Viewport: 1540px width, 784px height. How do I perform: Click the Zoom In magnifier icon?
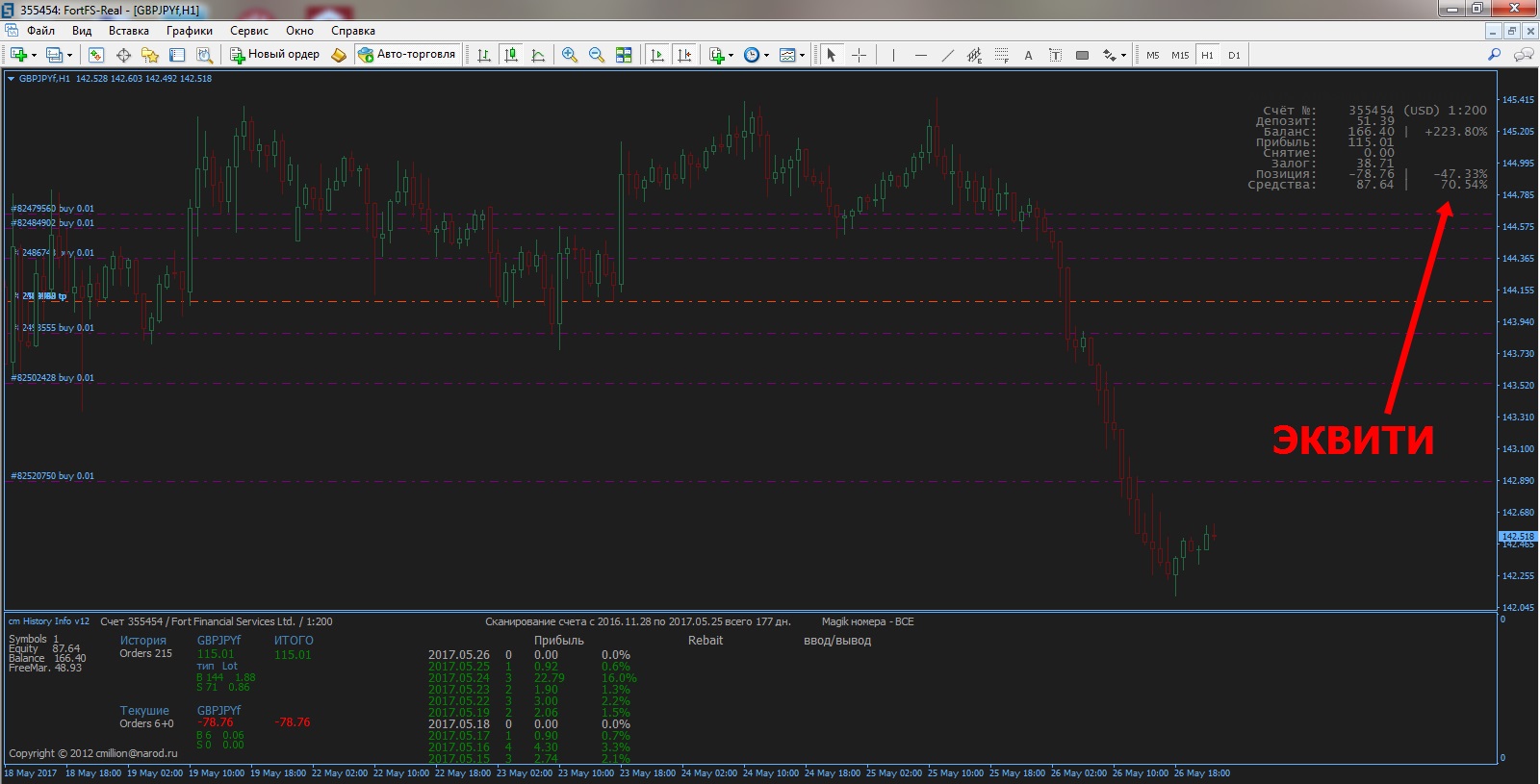(570, 55)
